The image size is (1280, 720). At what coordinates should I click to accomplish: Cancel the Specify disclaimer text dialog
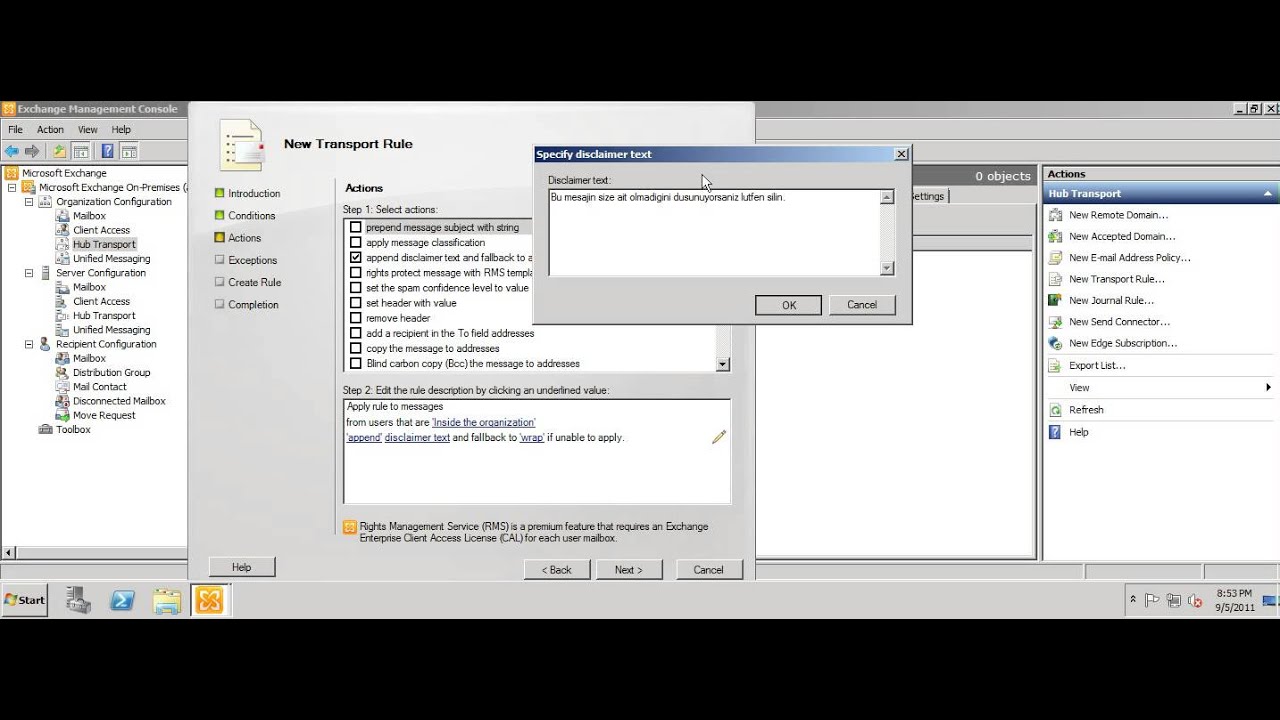pyautogui.click(x=862, y=305)
